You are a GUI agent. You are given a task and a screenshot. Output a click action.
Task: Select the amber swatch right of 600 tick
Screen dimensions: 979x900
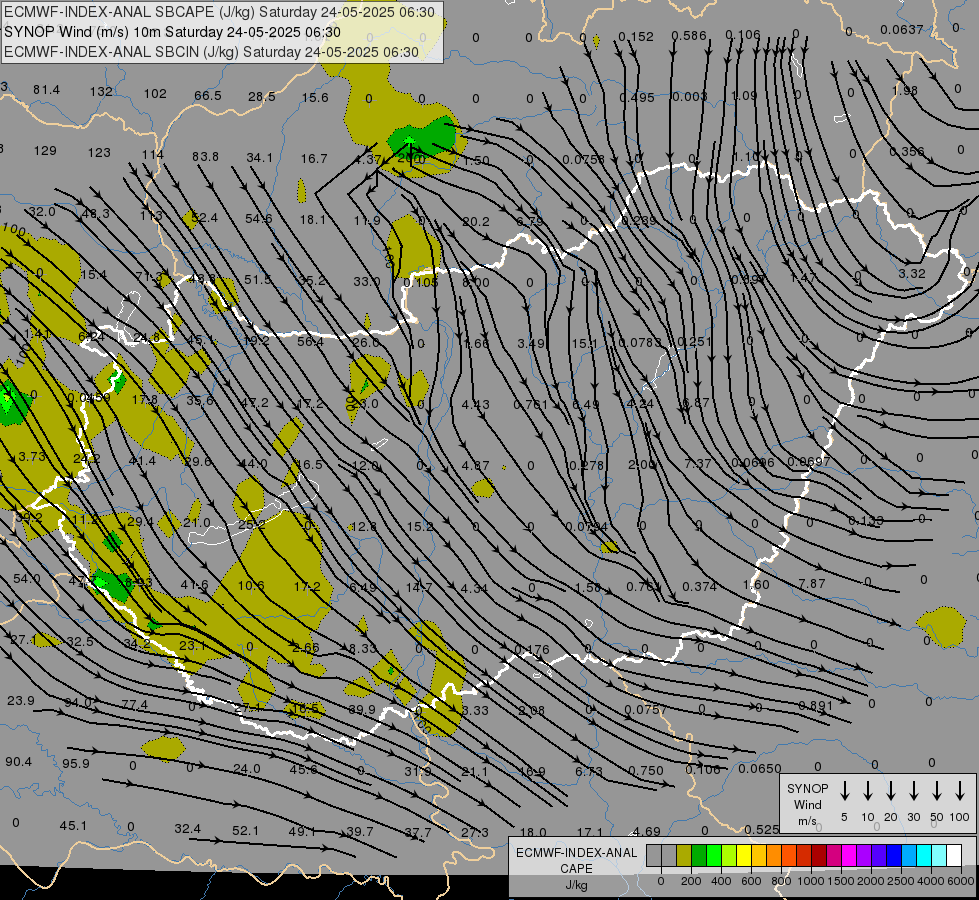pos(759,855)
